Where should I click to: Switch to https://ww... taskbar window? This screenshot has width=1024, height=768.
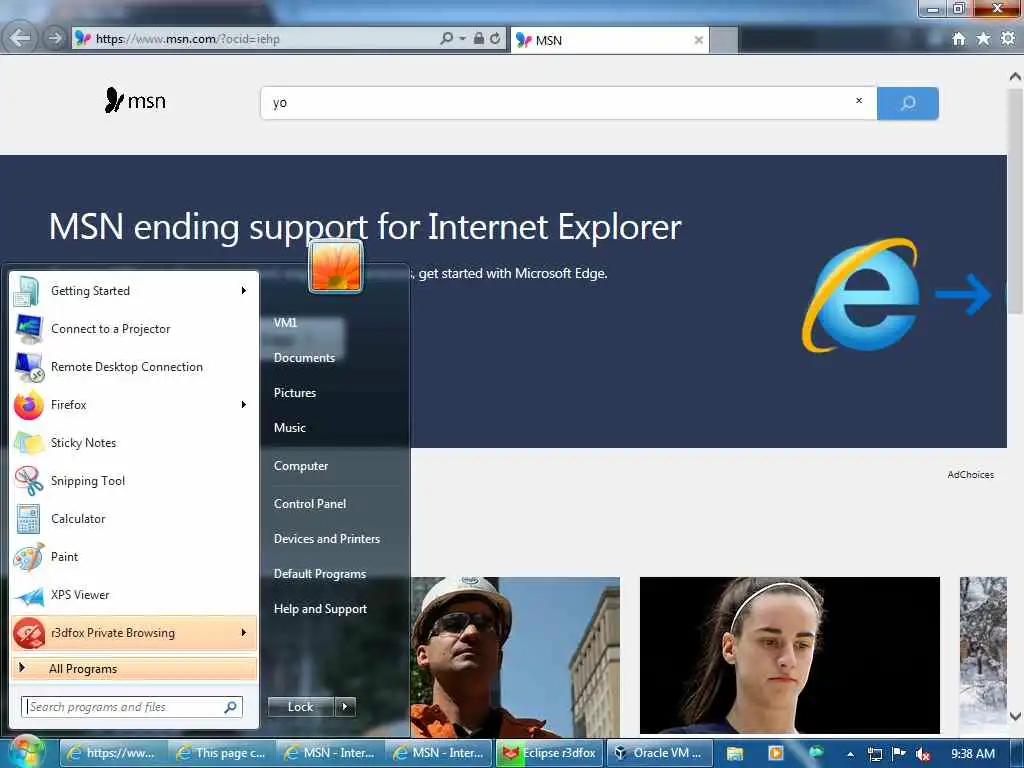coord(112,753)
